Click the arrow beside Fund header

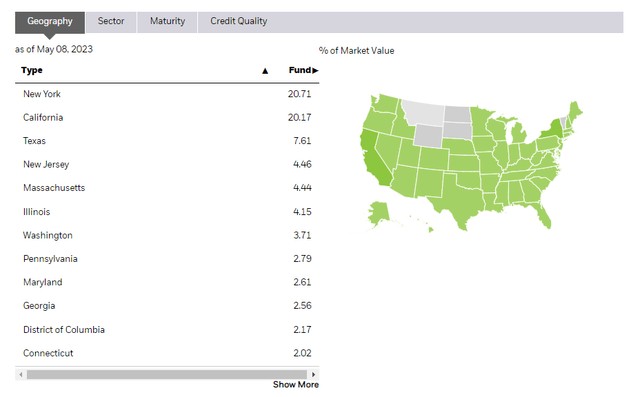click(x=315, y=71)
